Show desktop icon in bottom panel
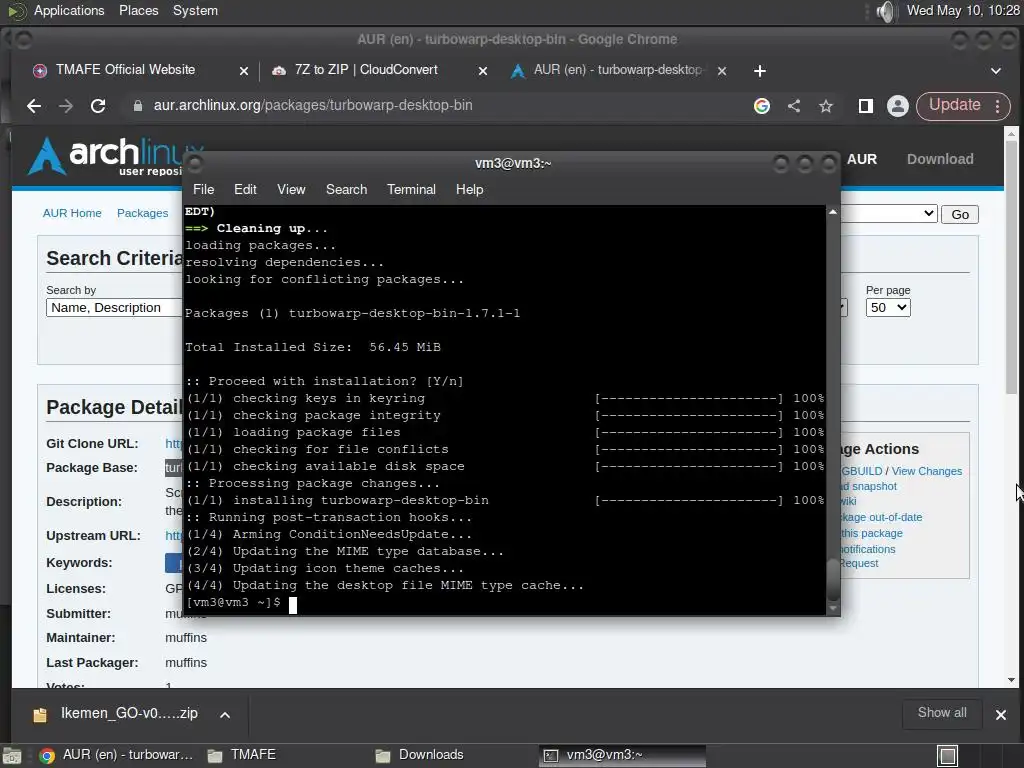 [12, 756]
